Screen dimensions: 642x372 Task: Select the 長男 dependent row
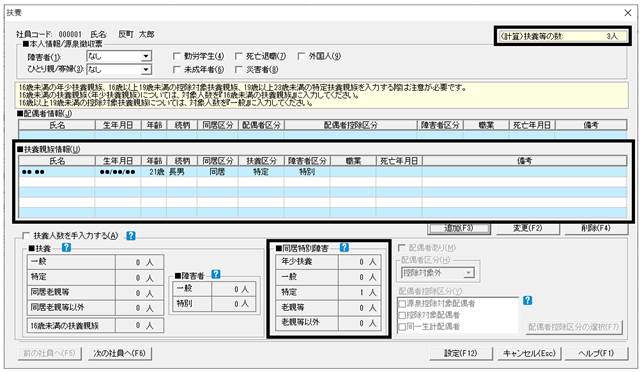323,172
